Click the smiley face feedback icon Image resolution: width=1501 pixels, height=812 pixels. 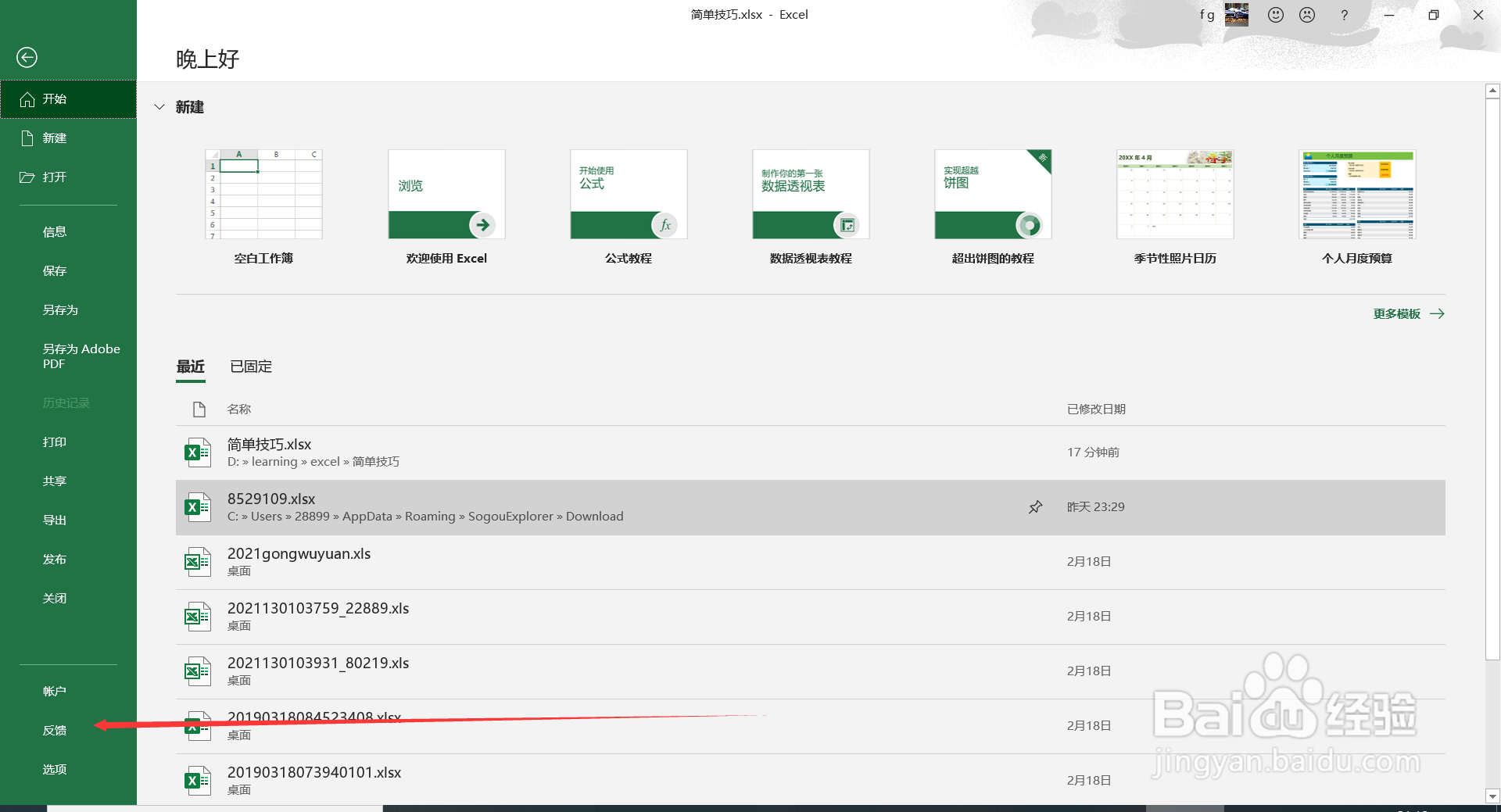coord(1276,15)
